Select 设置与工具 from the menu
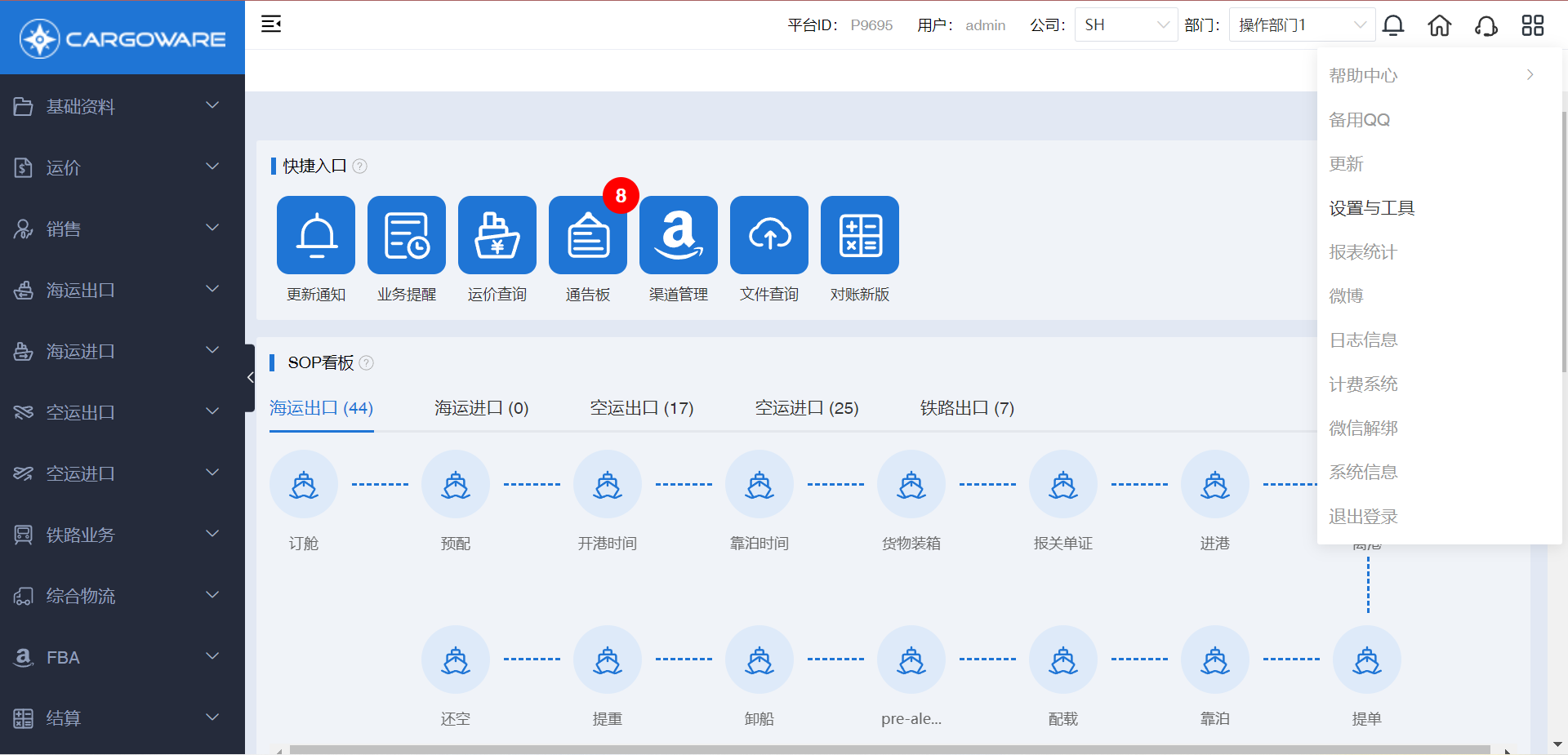1568x755 pixels. (1372, 208)
